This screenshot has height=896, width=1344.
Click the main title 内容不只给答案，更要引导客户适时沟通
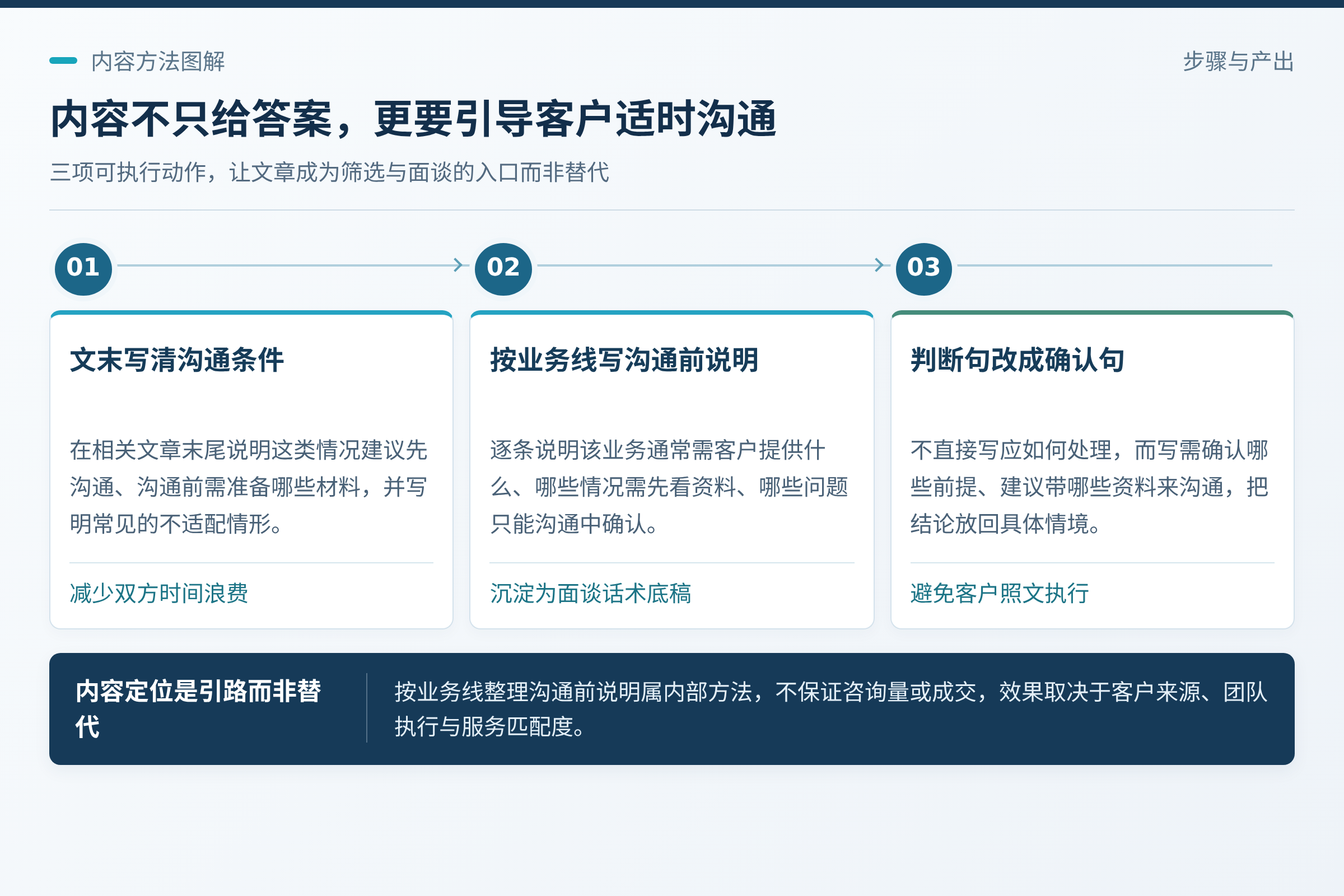pos(413,119)
